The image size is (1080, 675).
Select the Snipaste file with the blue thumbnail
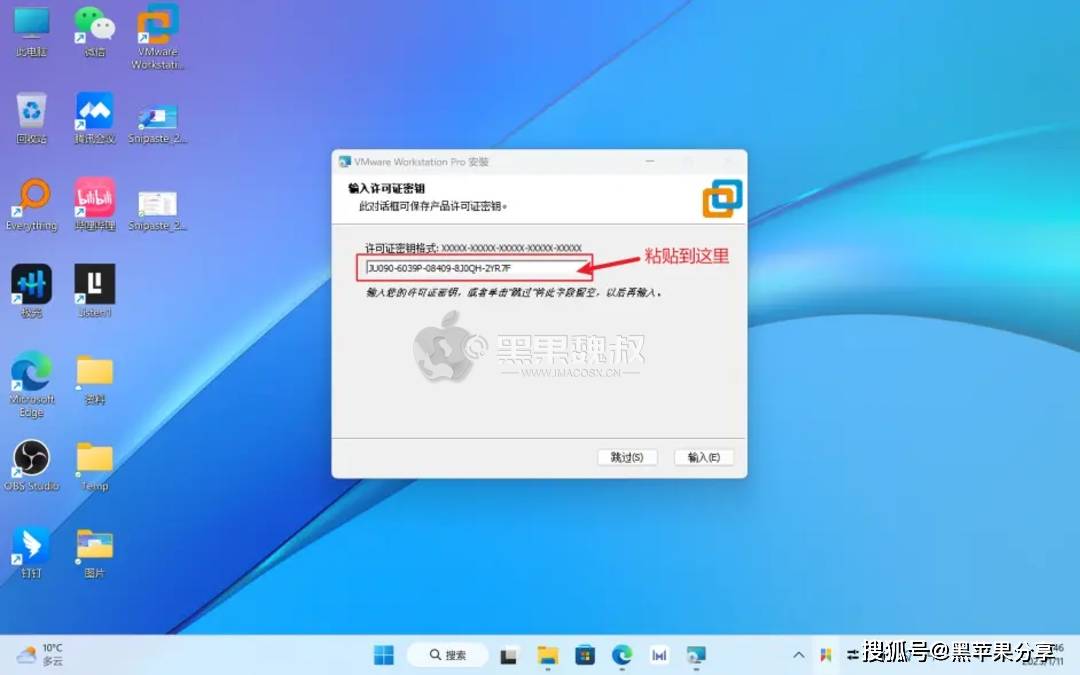coord(158,123)
